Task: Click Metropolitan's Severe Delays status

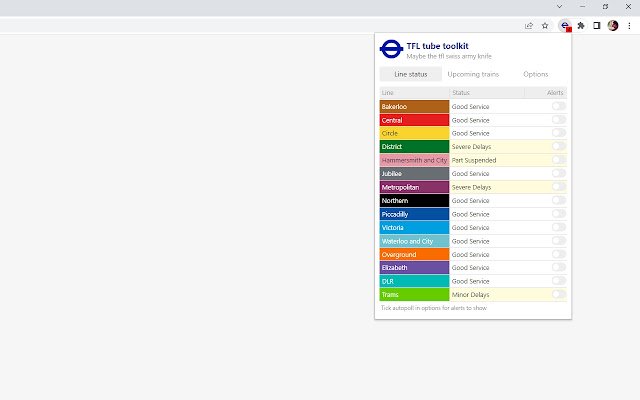Action: click(x=471, y=187)
